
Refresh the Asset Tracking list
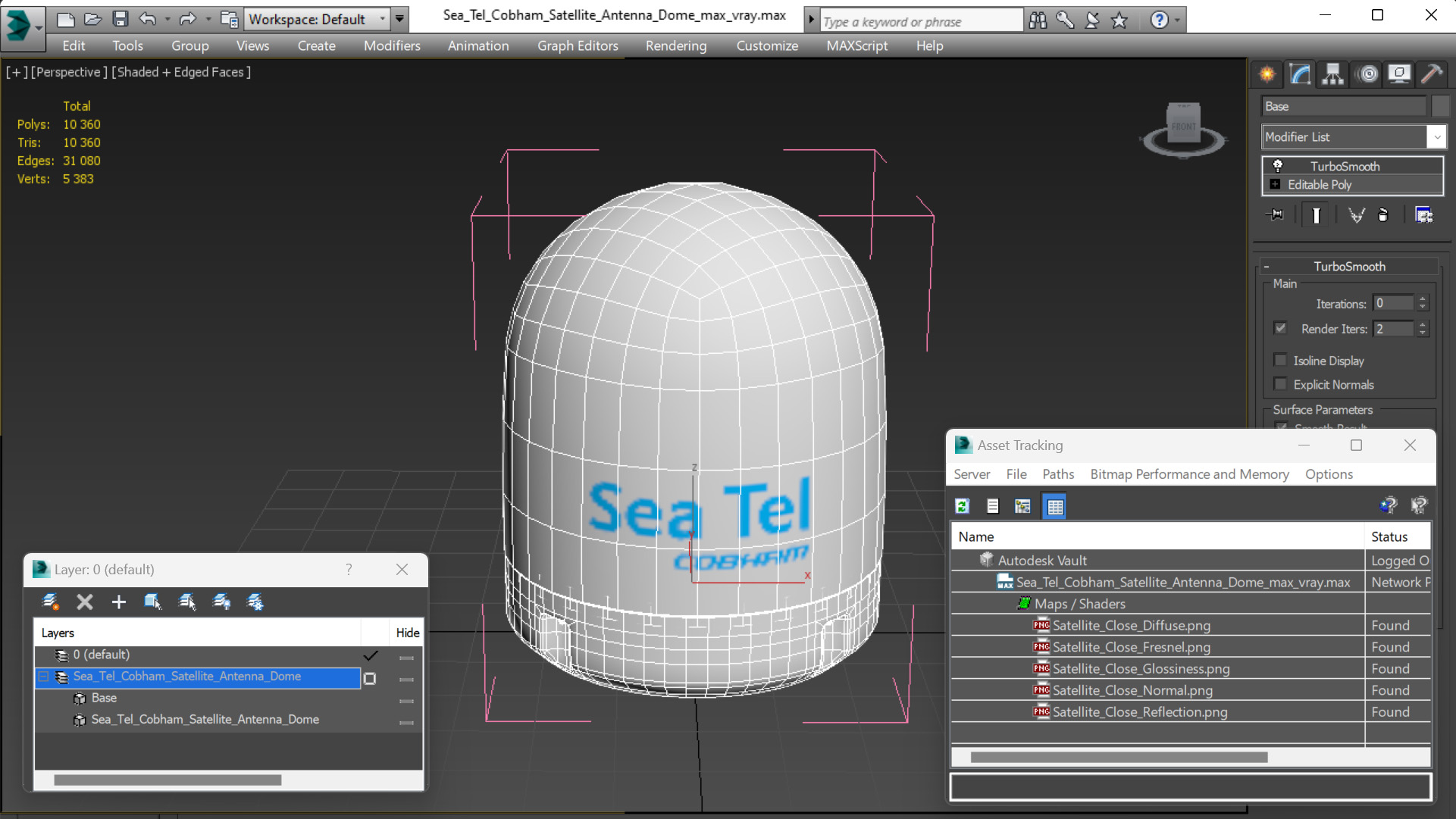(x=963, y=506)
